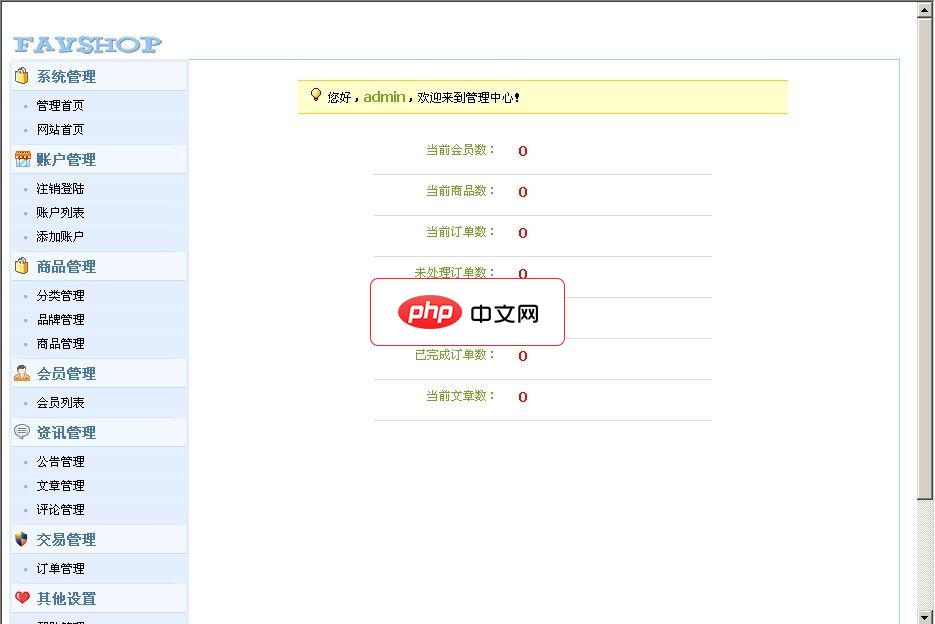935x624 pixels.
Task: Open 网站首页 link
Action: (61, 129)
